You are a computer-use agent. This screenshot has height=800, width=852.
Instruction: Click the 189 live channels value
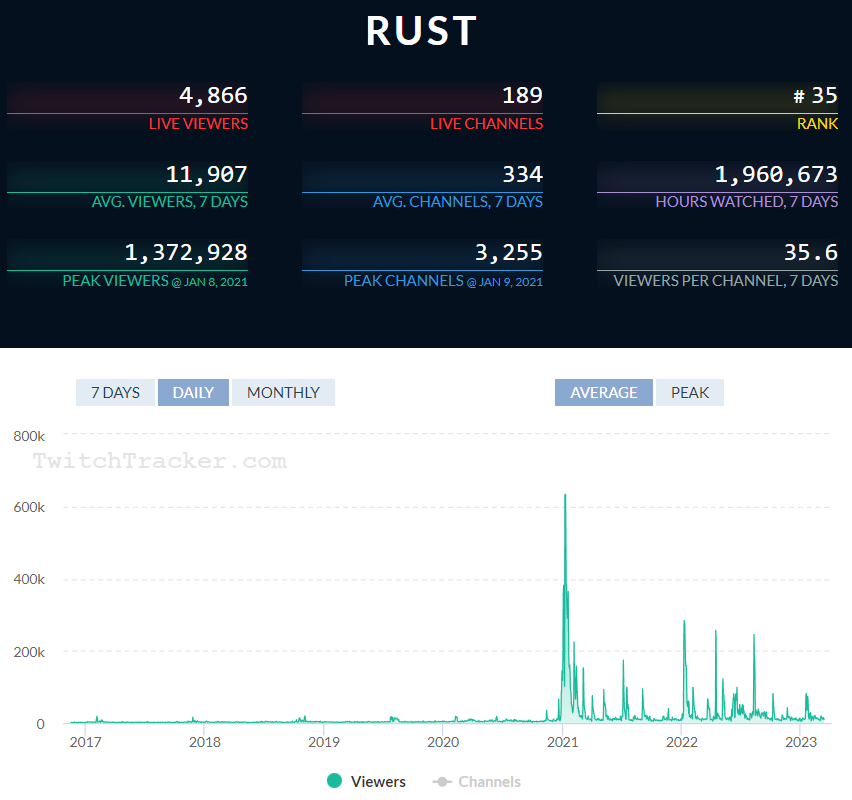522,96
